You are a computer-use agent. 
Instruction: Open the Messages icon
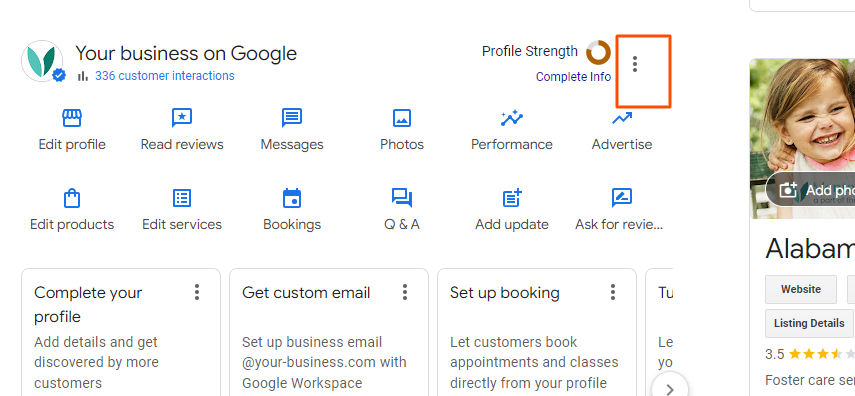click(292, 118)
